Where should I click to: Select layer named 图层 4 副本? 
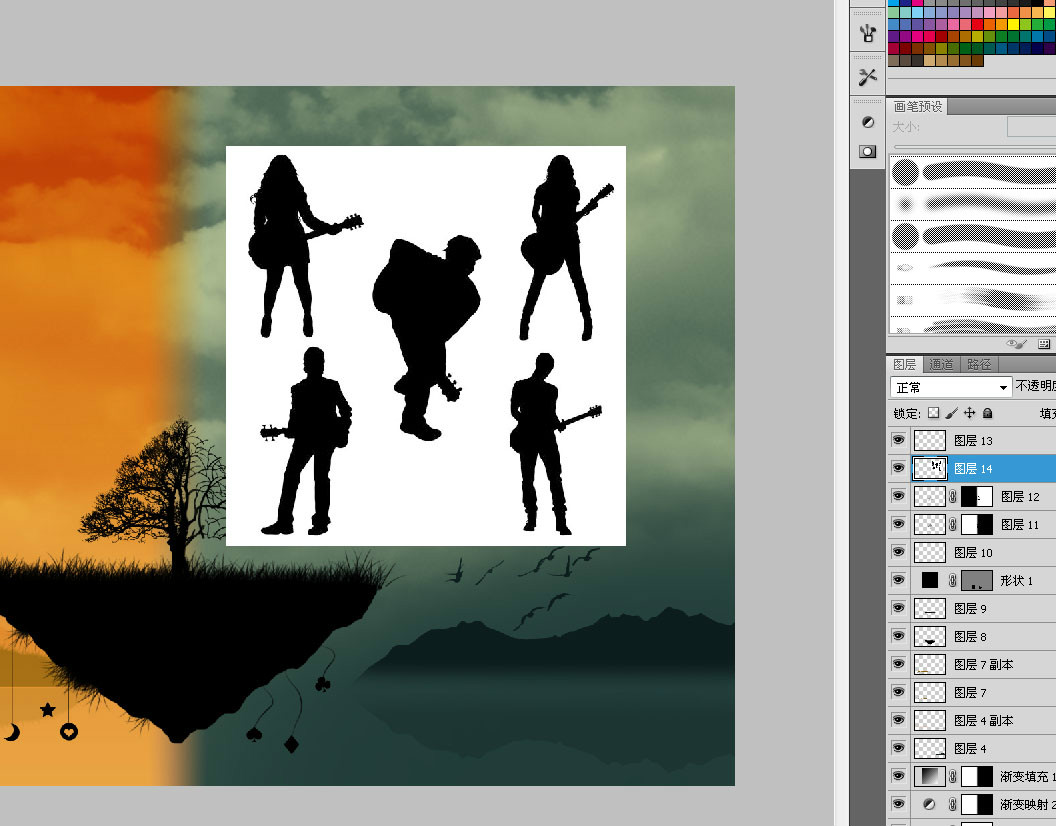983,721
